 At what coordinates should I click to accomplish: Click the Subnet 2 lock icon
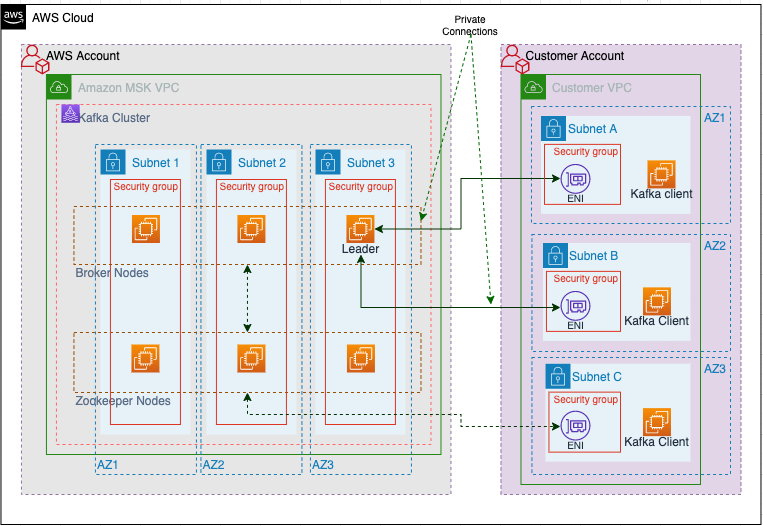(219, 162)
